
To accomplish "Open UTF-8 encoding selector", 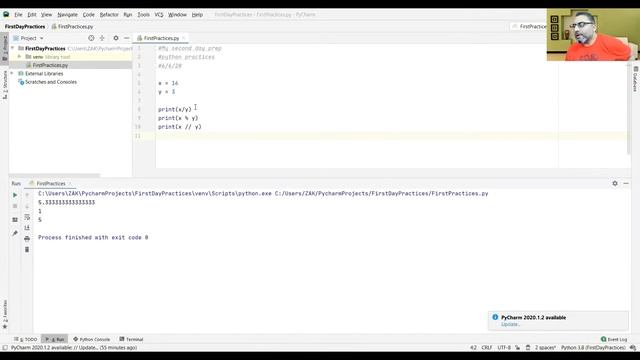I will coord(504,348).
